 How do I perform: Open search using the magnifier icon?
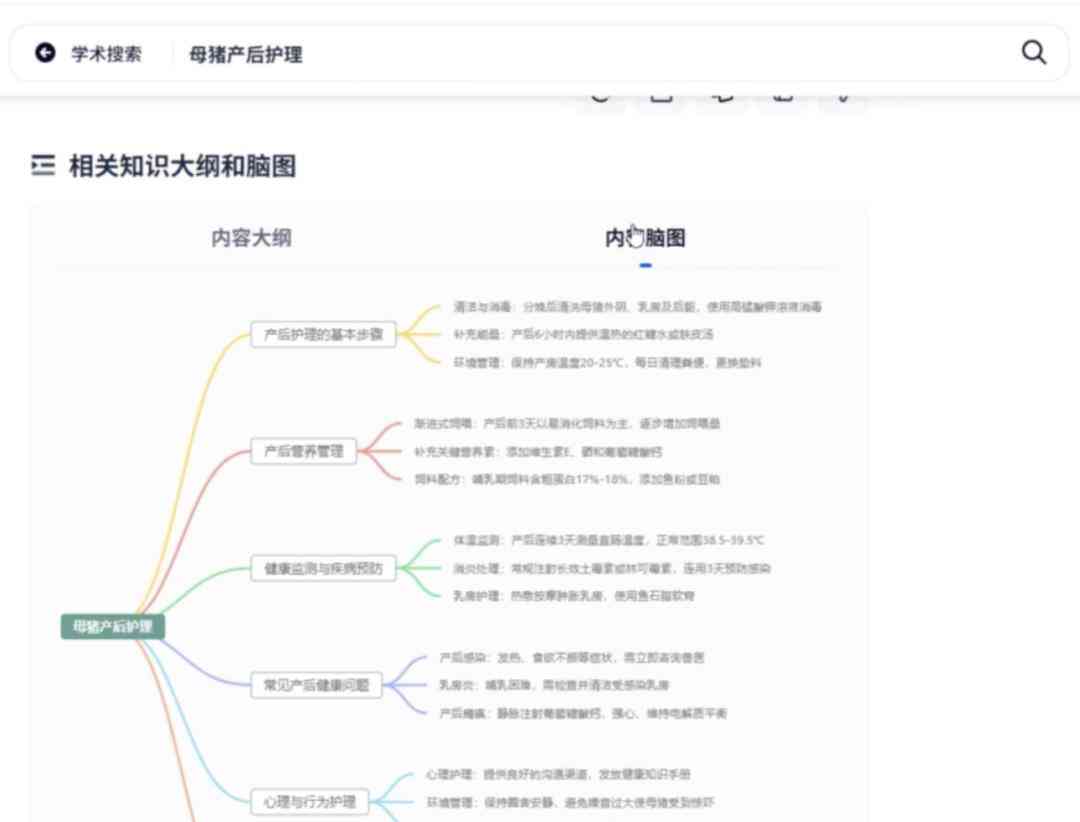[x=1033, y=54]
